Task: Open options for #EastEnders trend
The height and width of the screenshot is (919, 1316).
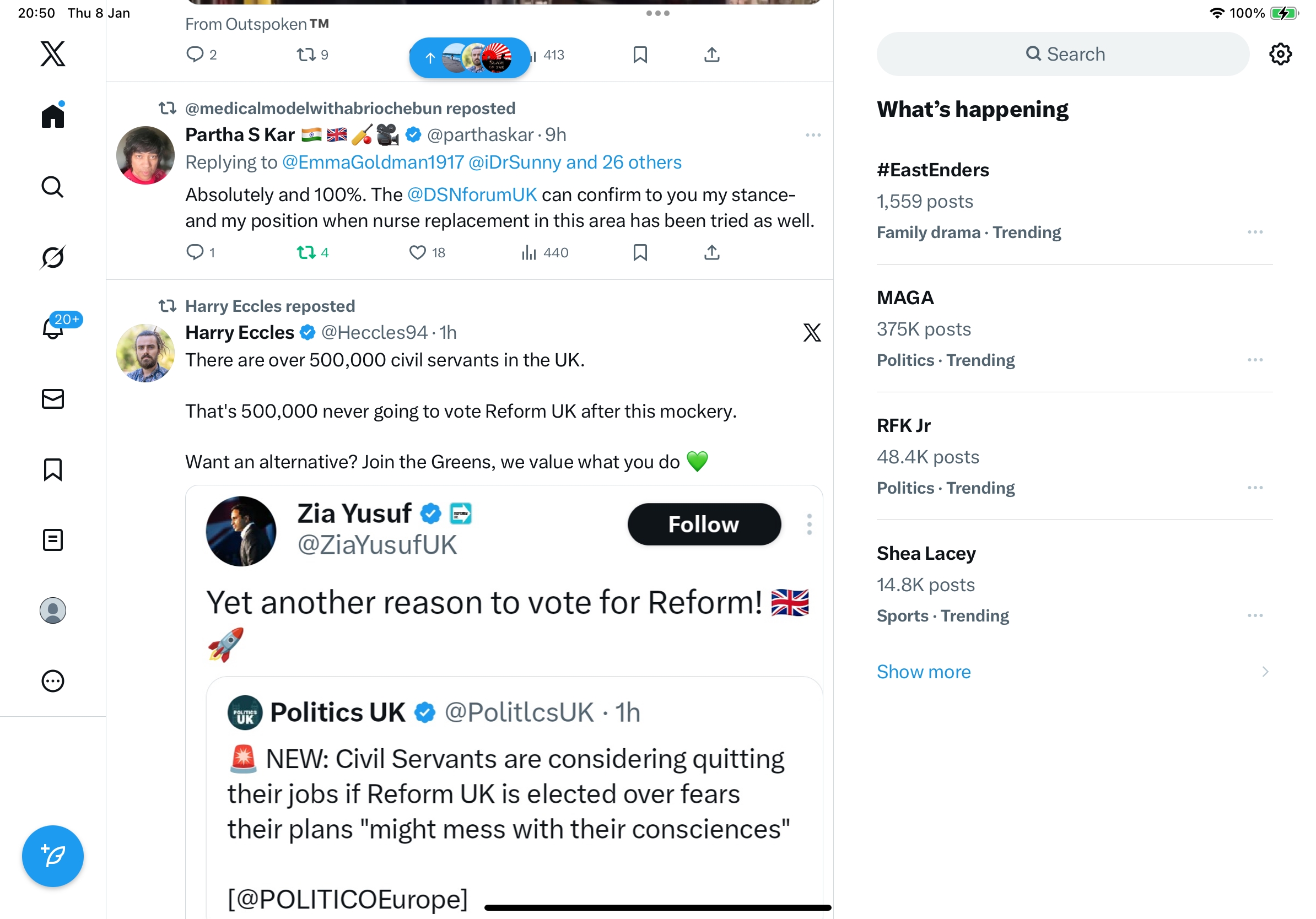Action: pos(1255,232)
